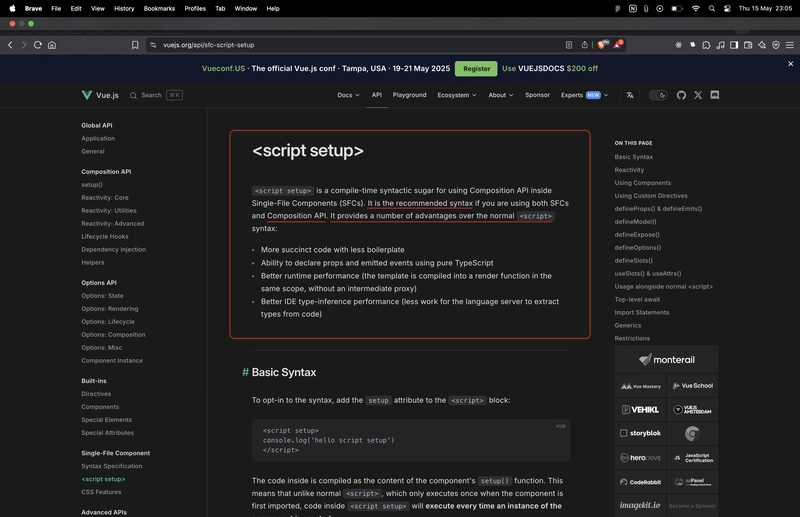Screen dimensions: 800x517
Task: Open the Application sidebar link
Action: click(x=98, y=138)
